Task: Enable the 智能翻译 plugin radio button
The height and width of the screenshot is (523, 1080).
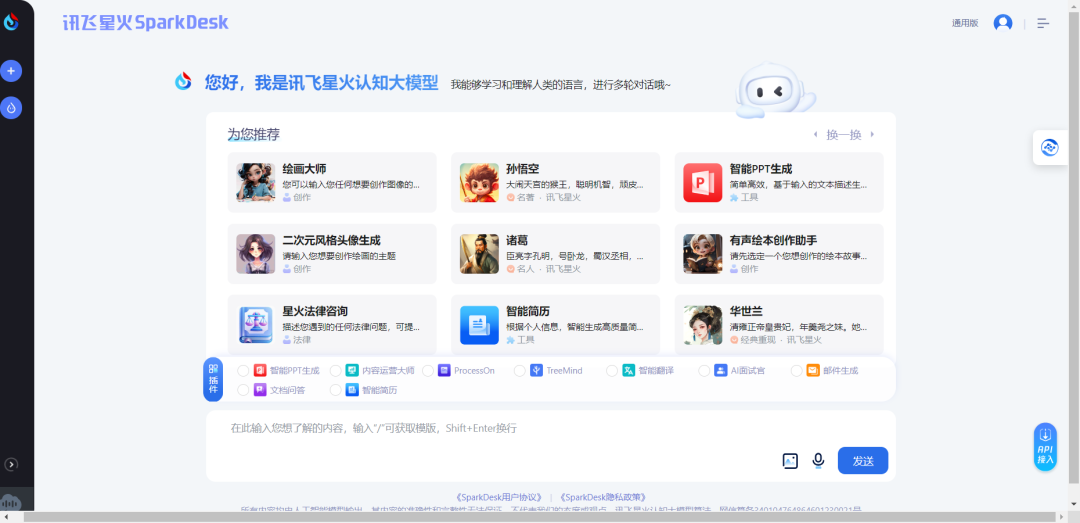Action: tap(612, 371)
